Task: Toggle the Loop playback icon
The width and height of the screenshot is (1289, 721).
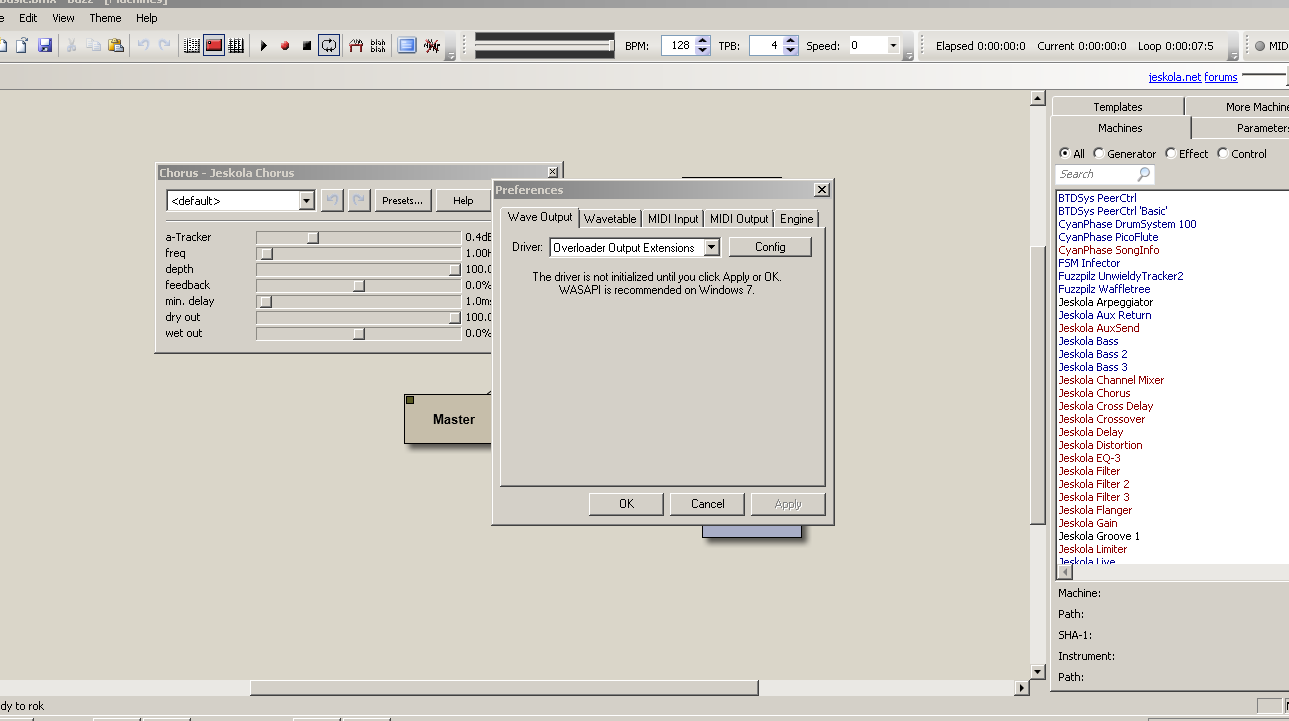Action: coord(329,45)
